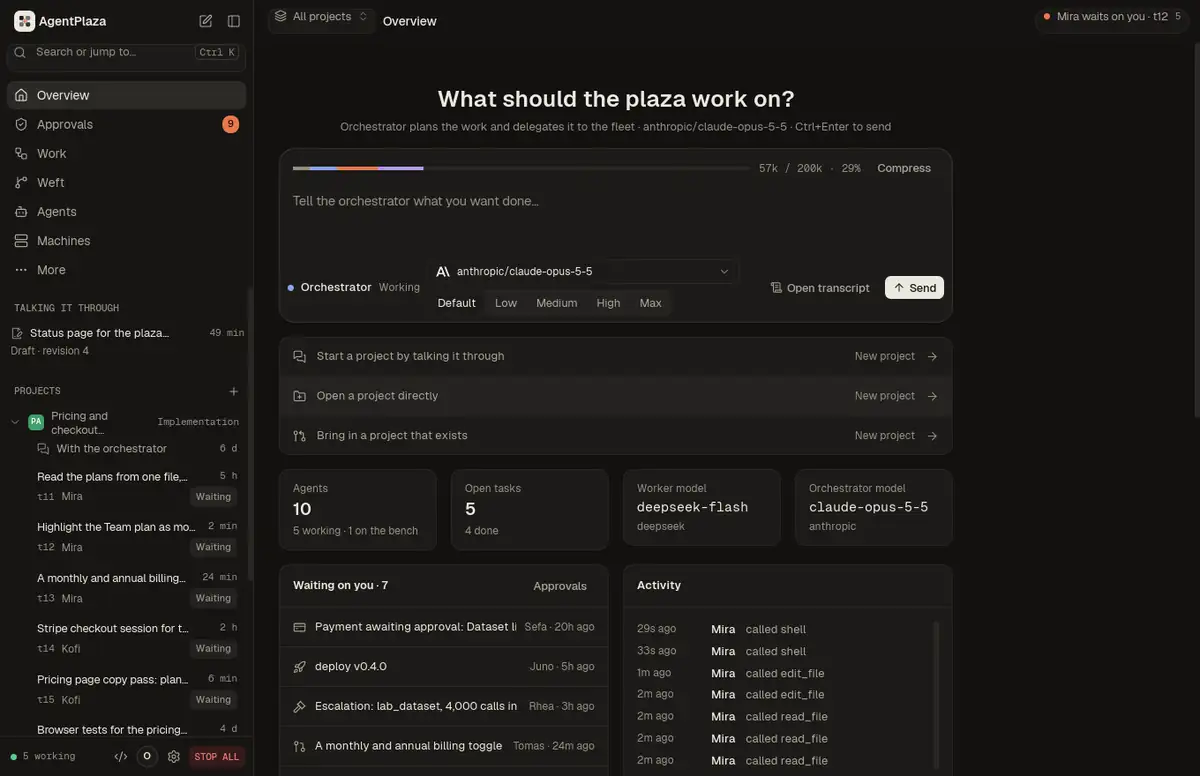Viewport: 1200px width, 776px height.
Task: Open Stripe checkout session task
Action: click(137, 638)
